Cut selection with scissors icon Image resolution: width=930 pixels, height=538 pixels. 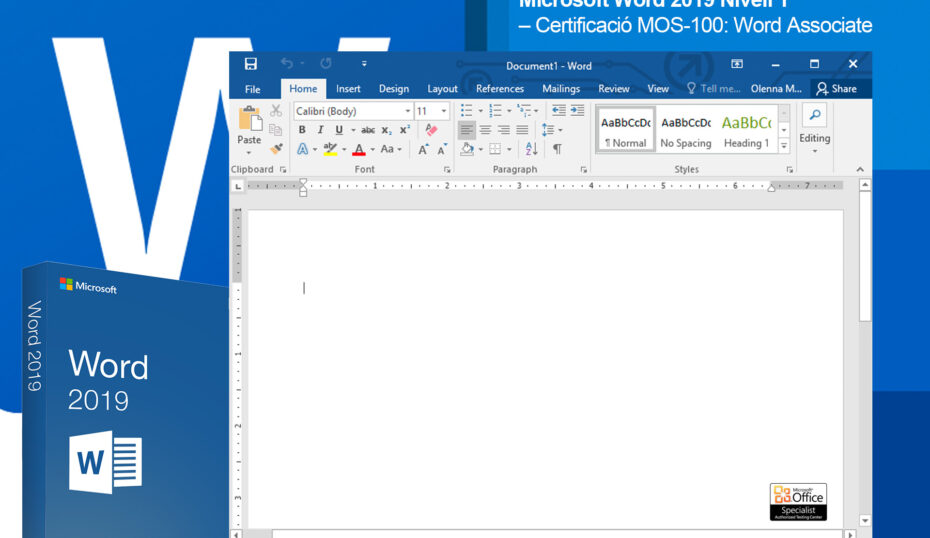coord(276,110)
